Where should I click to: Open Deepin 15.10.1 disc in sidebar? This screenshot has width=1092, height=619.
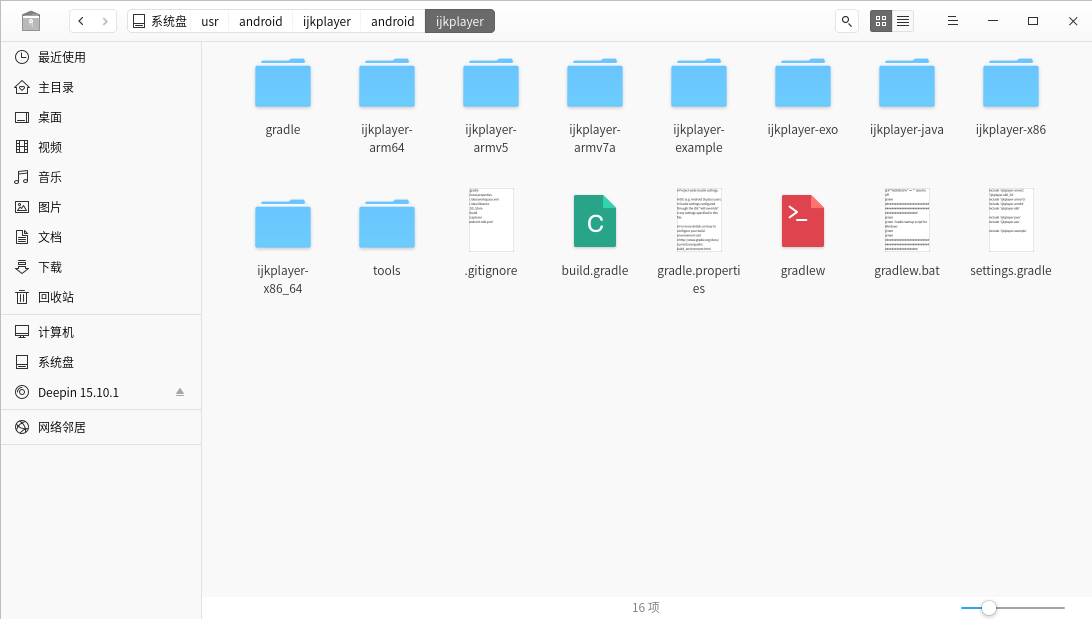point(101,392)
